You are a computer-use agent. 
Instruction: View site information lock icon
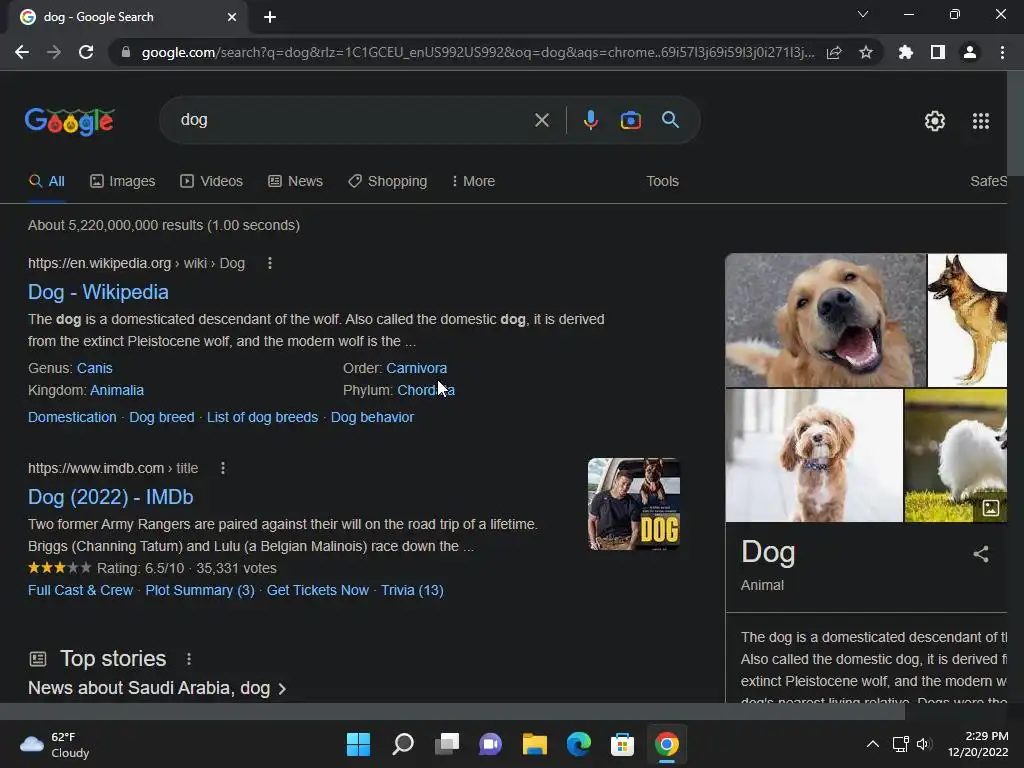click(125, 52)
